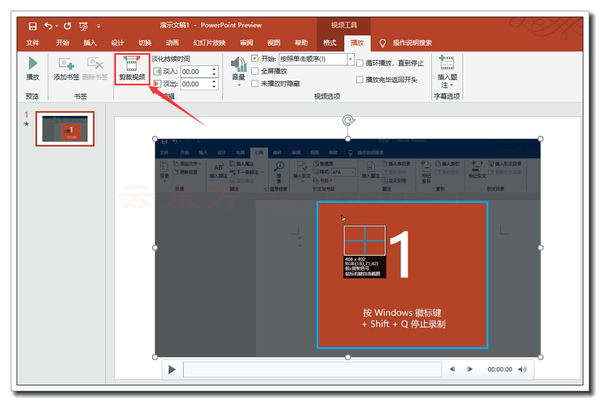Viewport: 600px width, 402px height.
Task: Increase the 淡入 fade-in time with up arrow
Action: 214,69
